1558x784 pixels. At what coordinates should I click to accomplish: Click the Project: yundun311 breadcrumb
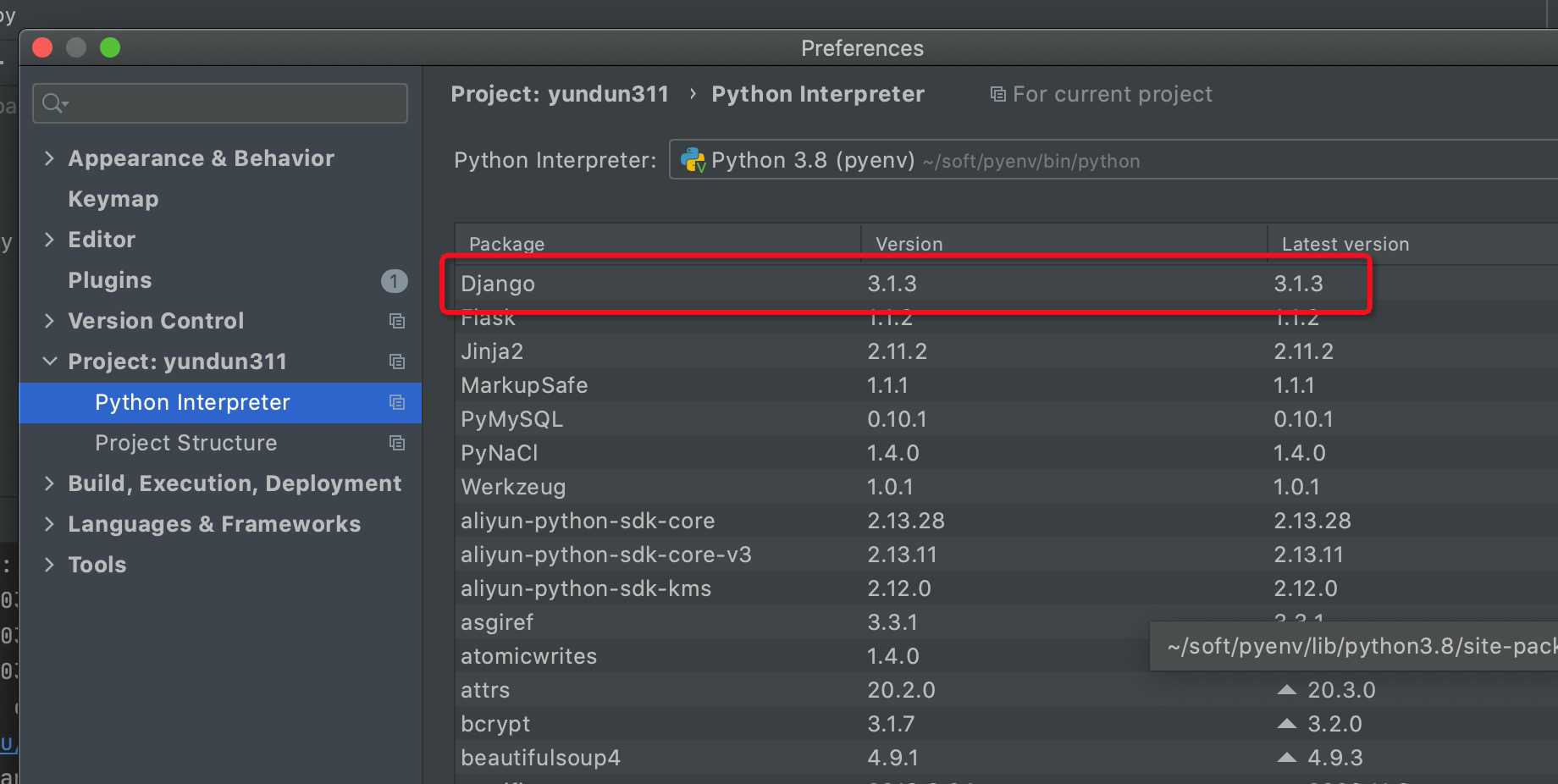[560, 94]
